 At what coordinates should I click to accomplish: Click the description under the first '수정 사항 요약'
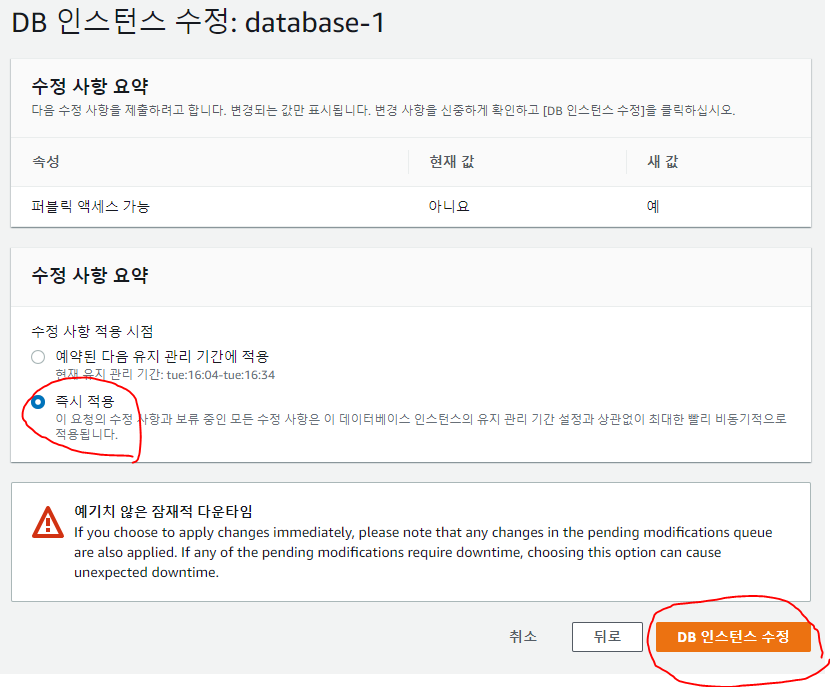pos(383,111)
